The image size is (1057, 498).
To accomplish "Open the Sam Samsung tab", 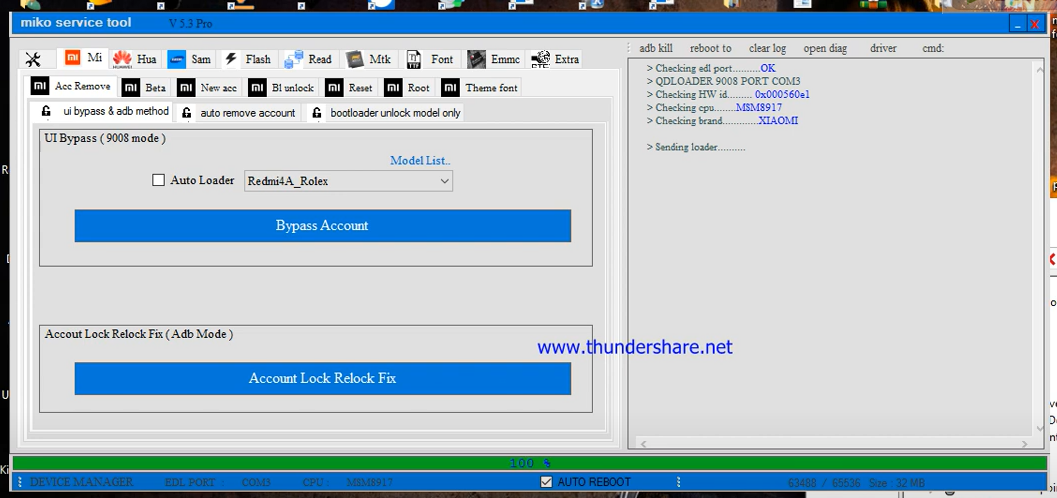I will [189, 59].
